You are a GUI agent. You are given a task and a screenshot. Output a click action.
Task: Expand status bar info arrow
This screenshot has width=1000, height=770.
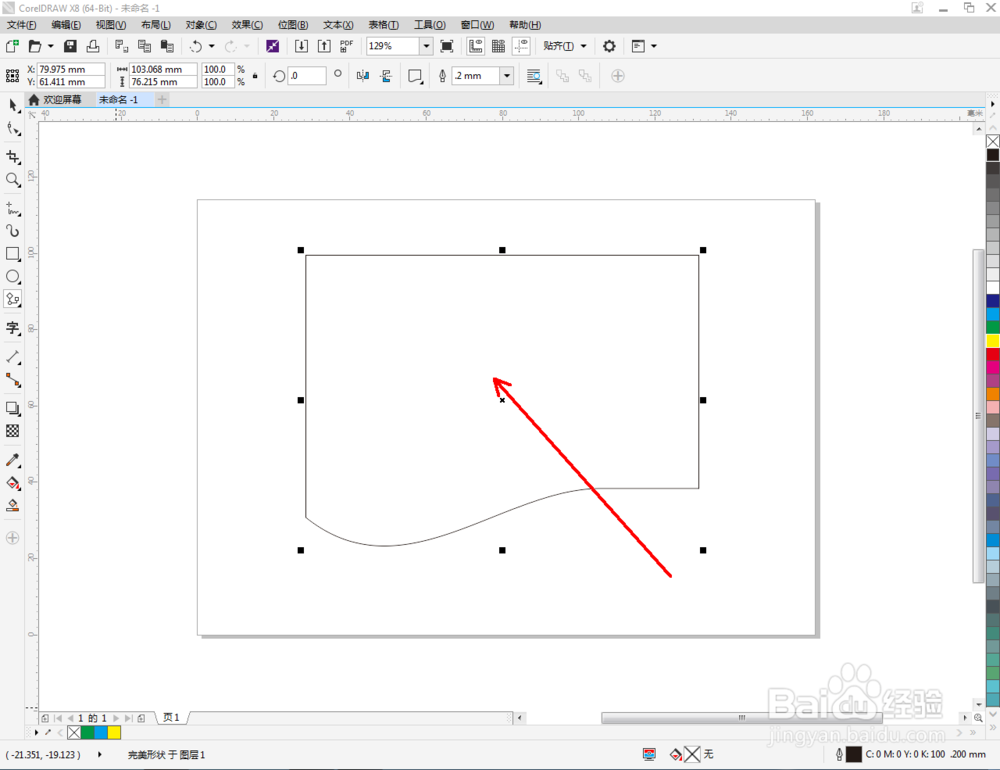tap(99, 755)
